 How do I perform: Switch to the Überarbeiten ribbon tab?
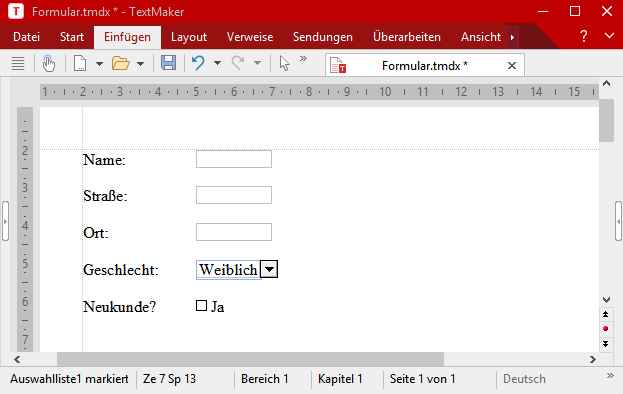coord(407,37)
